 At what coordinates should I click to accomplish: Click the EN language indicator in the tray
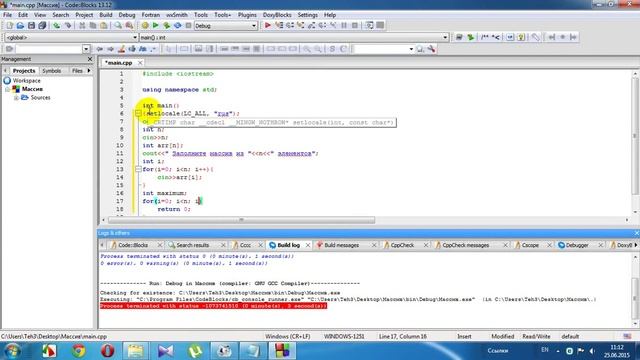tap(544, 350)
